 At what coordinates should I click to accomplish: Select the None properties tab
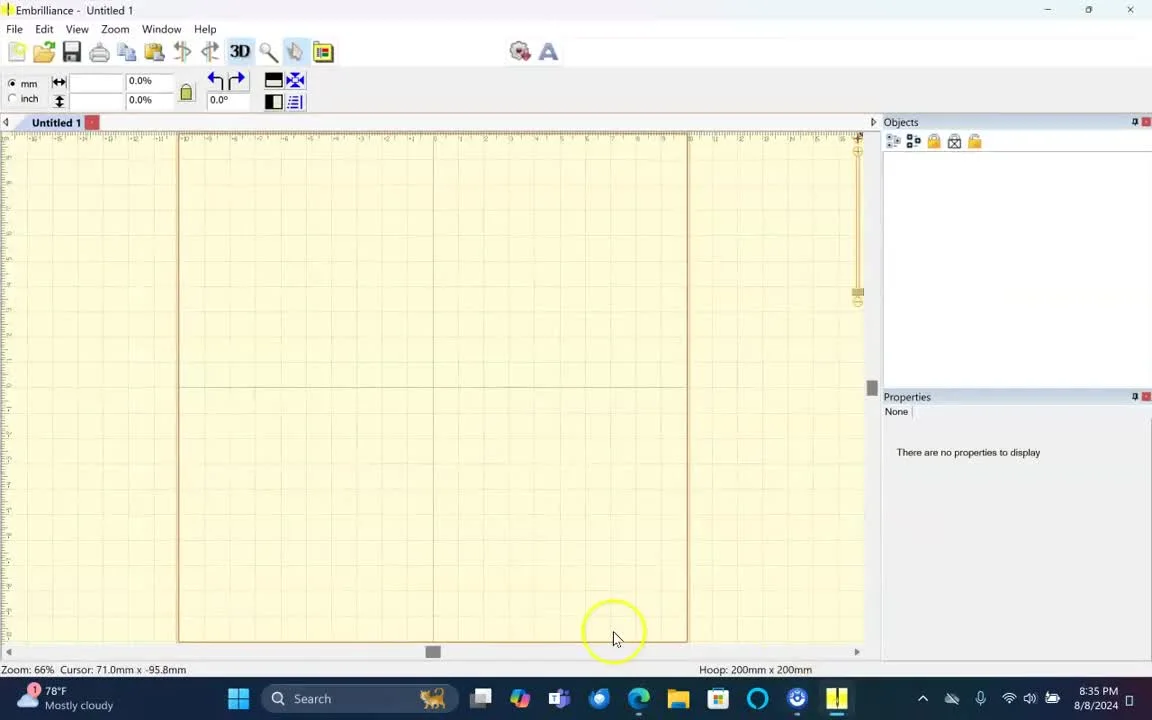coord(896,412)
